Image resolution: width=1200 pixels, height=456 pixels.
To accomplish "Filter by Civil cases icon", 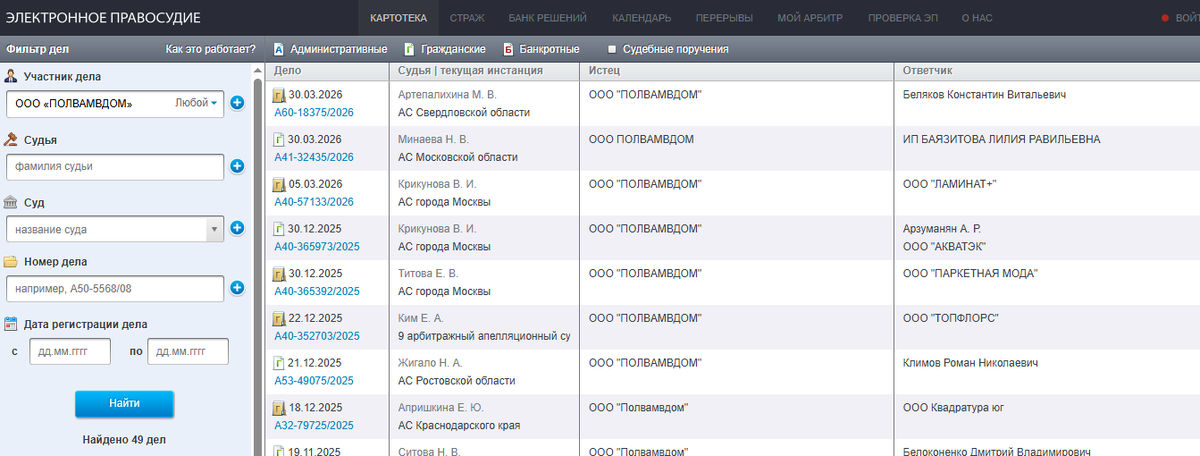I will click(x=410, y=49).
